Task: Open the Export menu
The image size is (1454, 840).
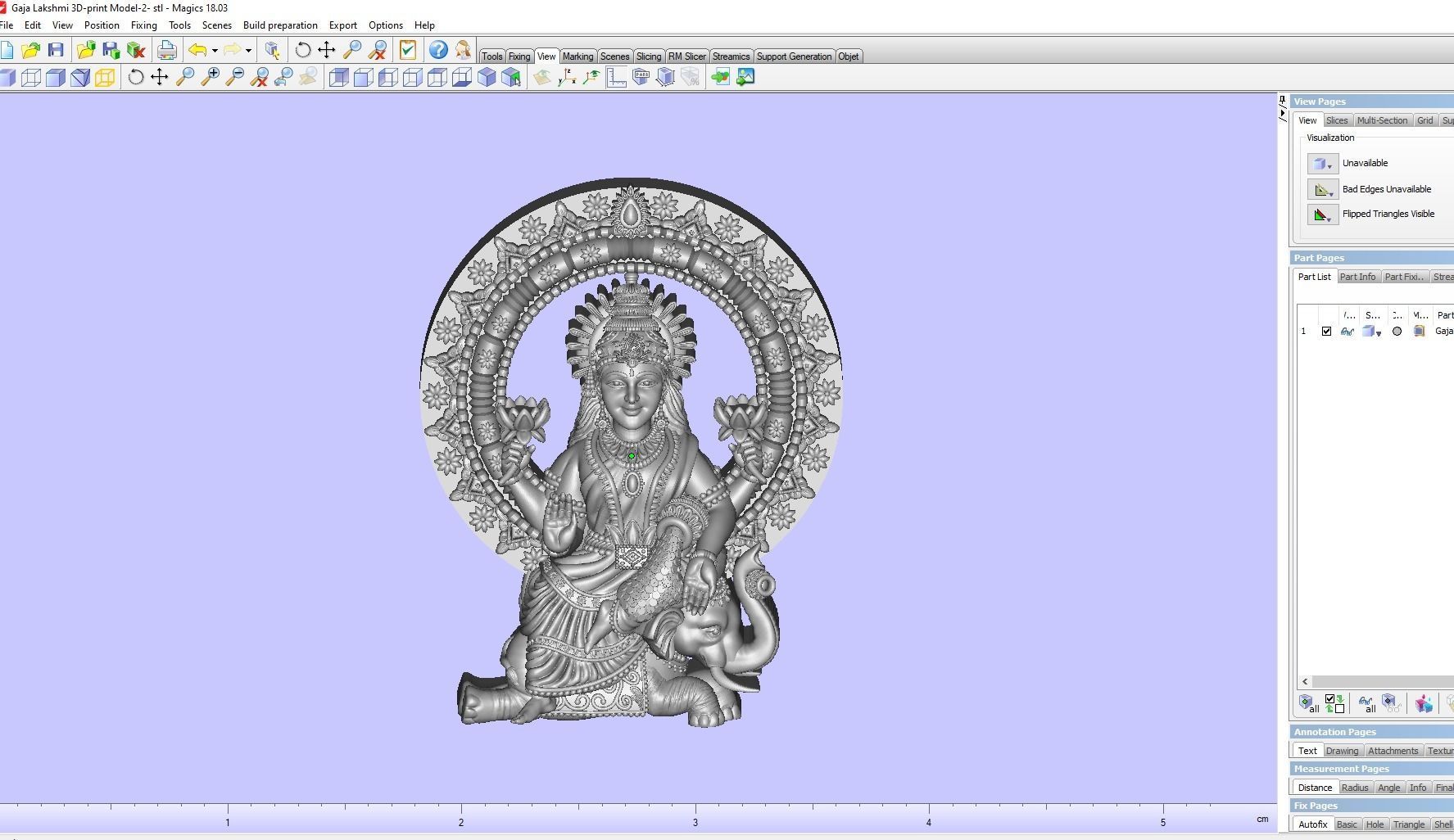Action: point(342,25)
